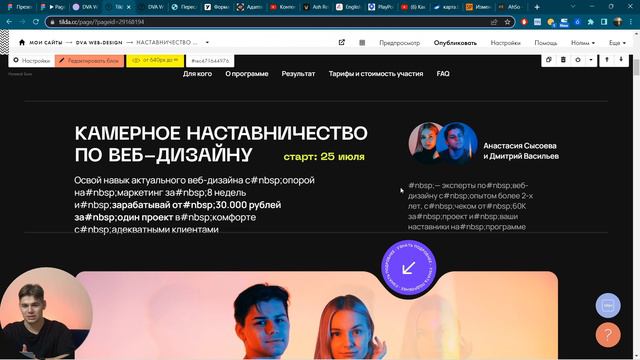Image resolution: width=640 pixels, height=360 pixels.
Task: Expand Chrome tab search dropdown arrow
Action: pos(573,7)
